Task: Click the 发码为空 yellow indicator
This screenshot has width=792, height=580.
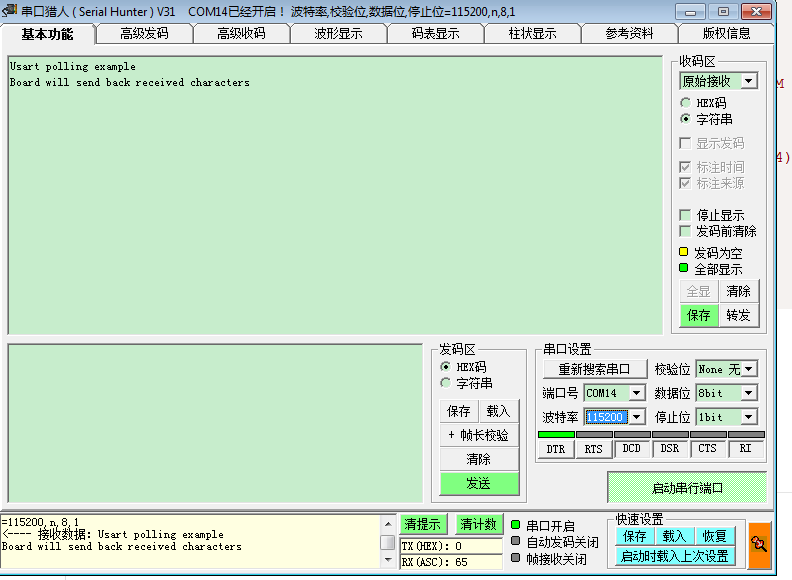Action: (x=683, y=252)
